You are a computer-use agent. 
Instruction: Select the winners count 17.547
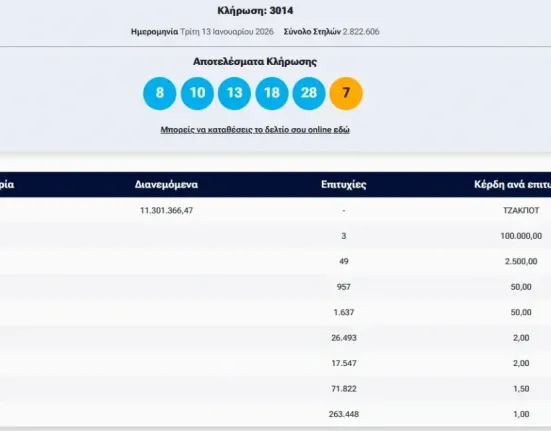(x=344, y=363)
